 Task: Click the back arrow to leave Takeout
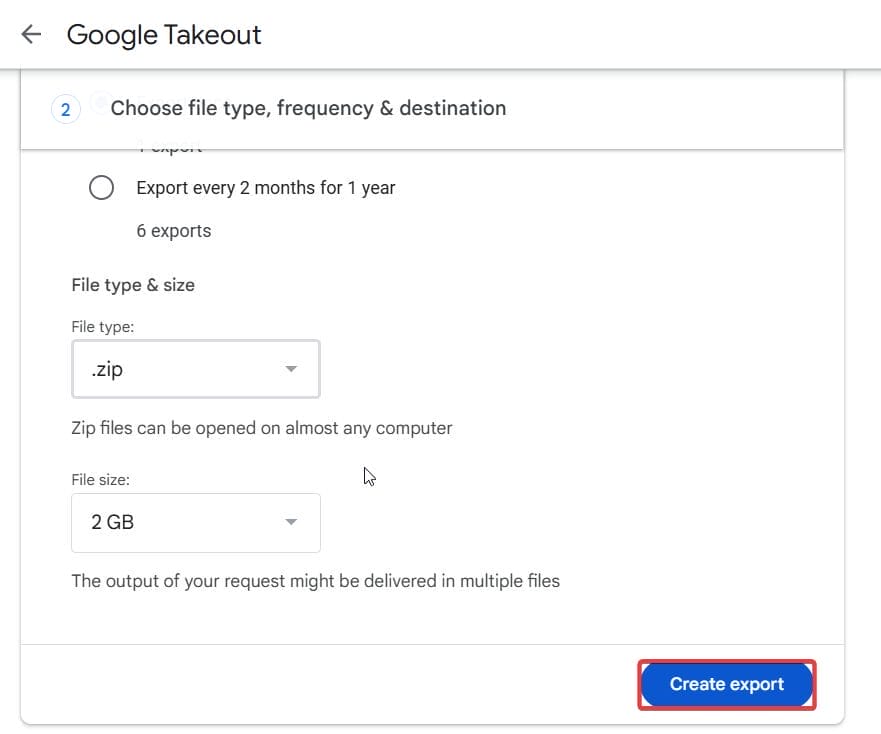[x=31, y=34]
